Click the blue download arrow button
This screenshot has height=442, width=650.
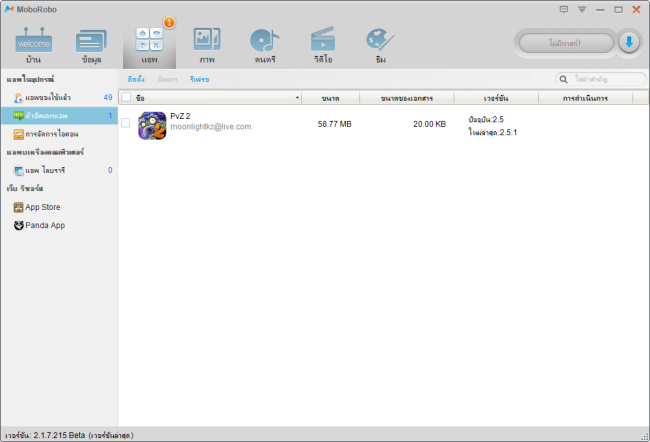(629, 43)
